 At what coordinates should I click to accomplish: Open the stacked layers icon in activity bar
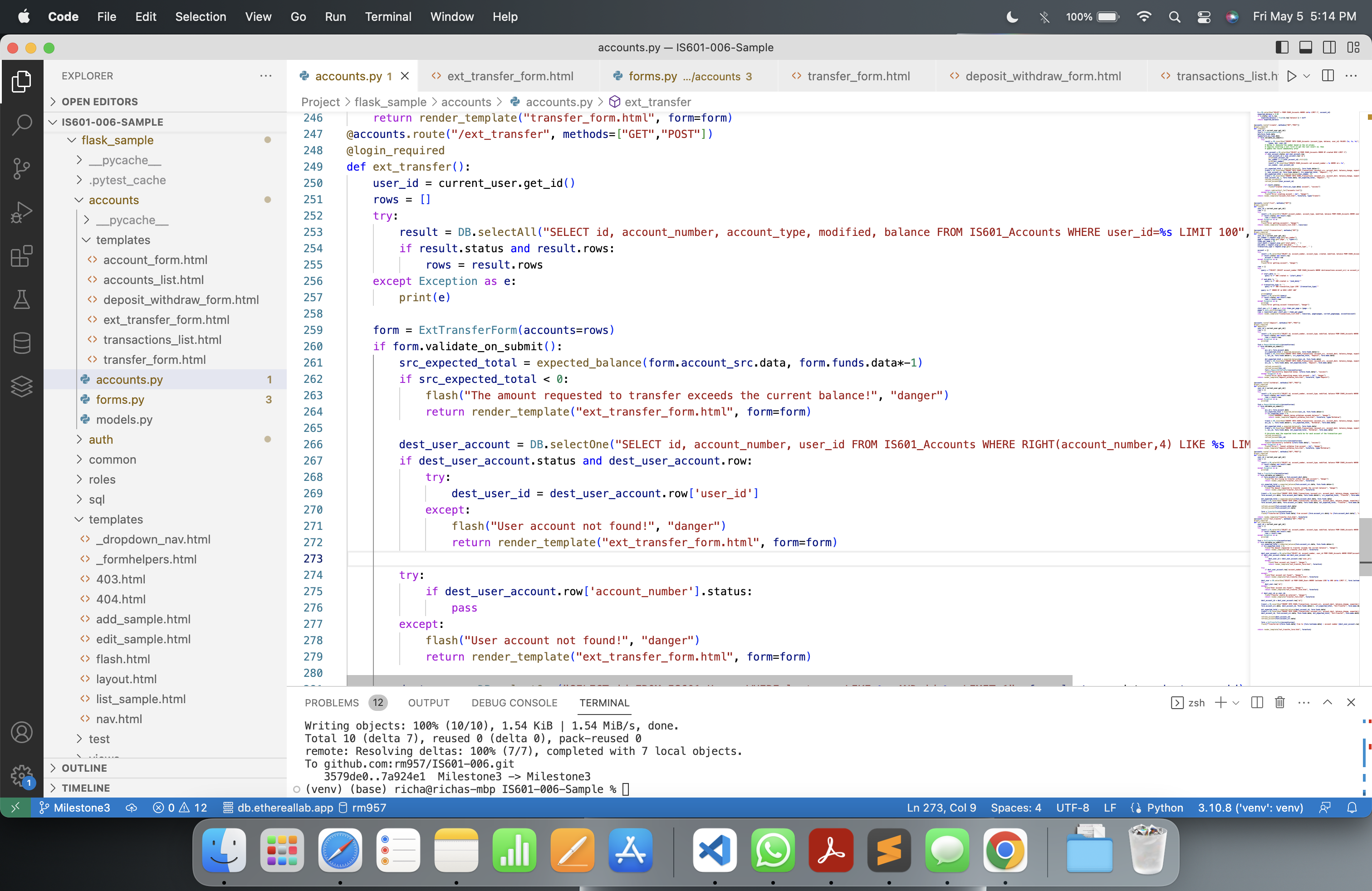[21, 386]
